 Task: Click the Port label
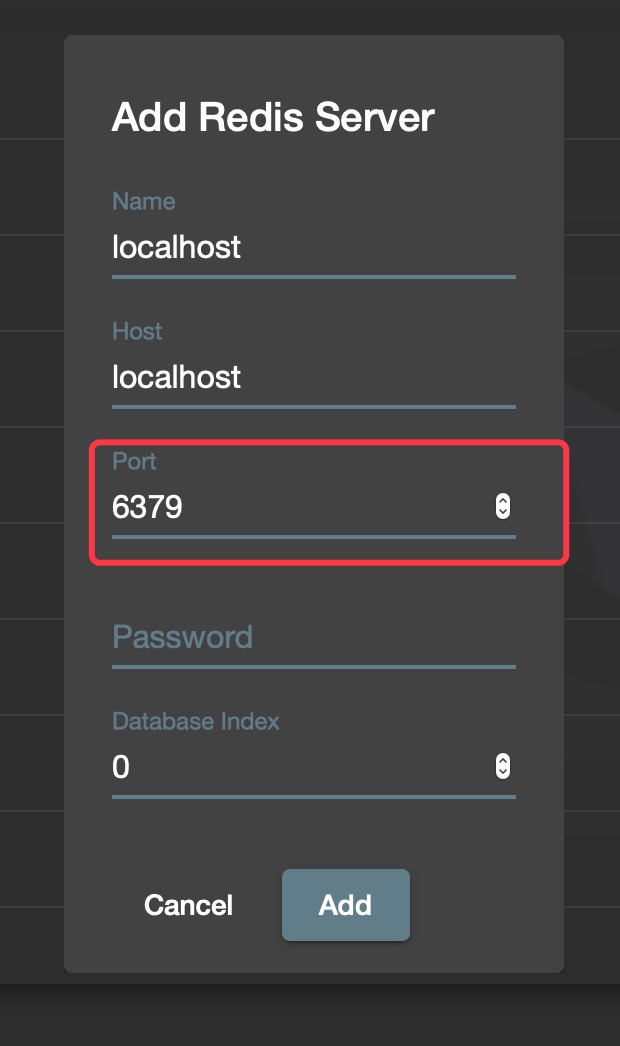(x=135, y=461)
